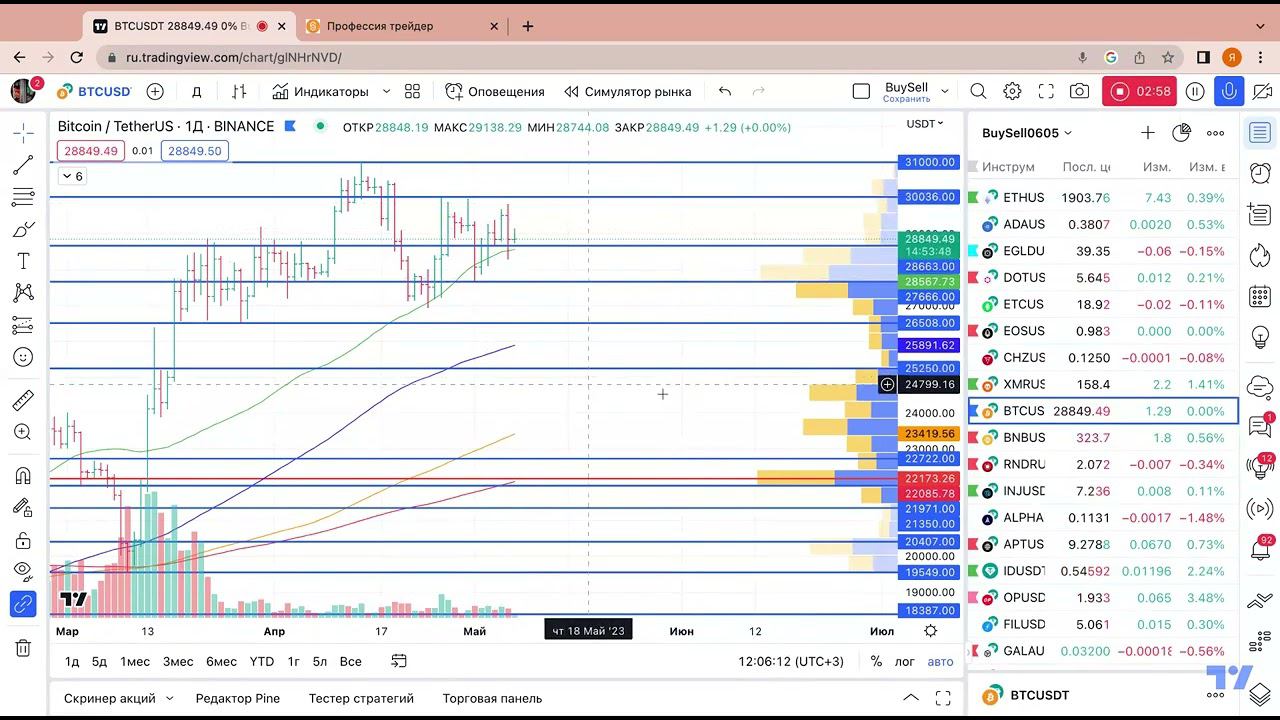Open Редактор Pine tab
The height and width of the screenshot is (720, 1280).
pyautogui.click(x=238, y=698)
